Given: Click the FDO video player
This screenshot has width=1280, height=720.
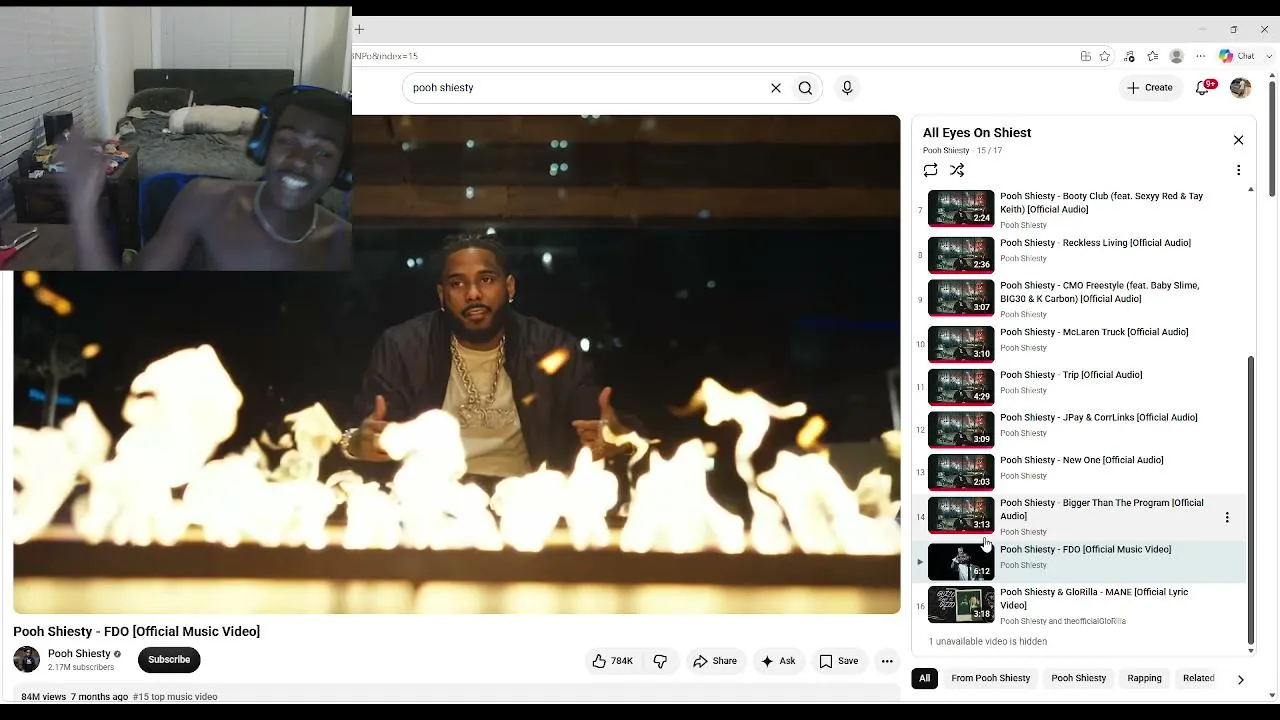Looking at the screenshot, I should (456, 364).
